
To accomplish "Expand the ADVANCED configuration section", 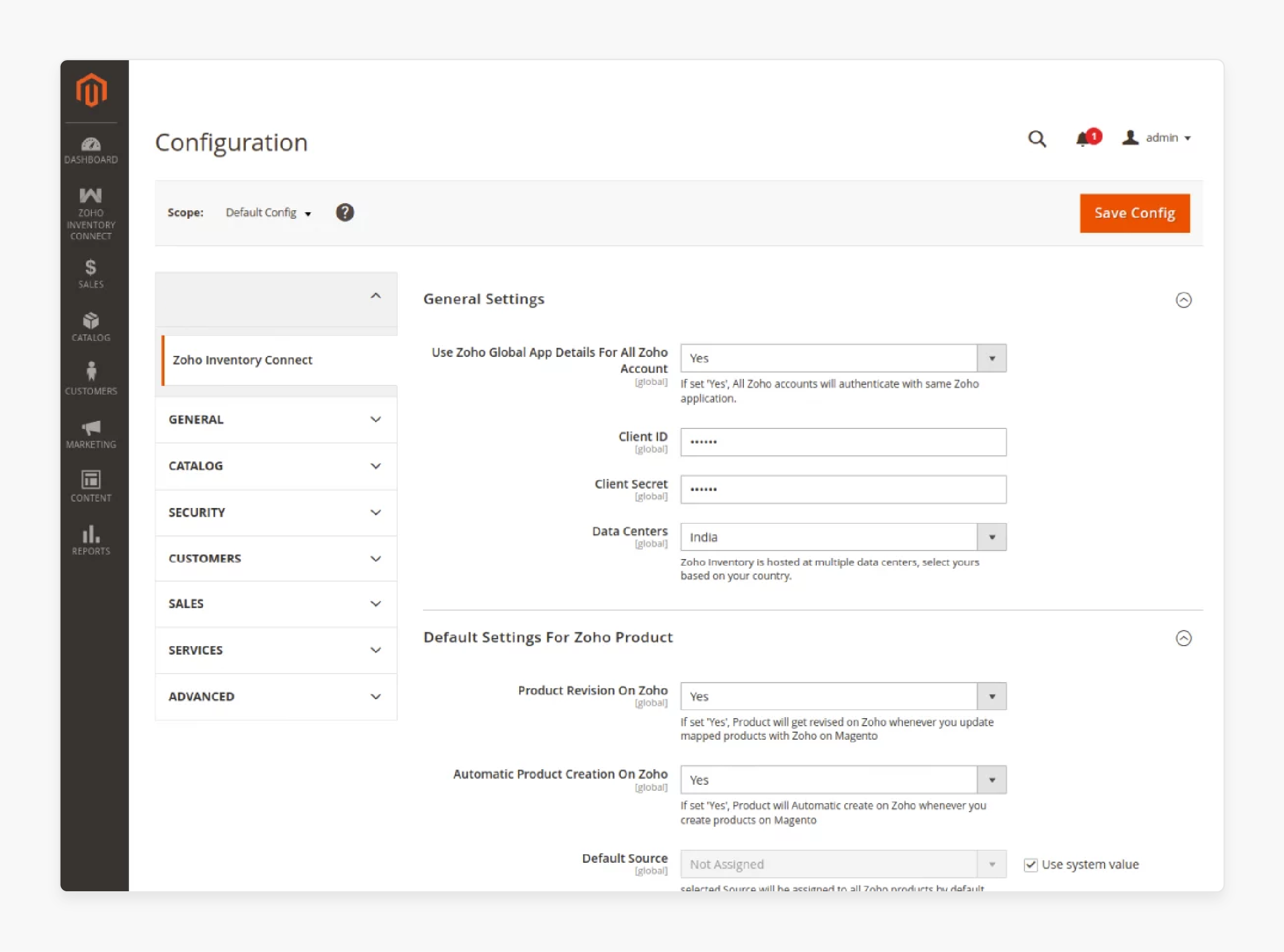I will [x=276, y=696].
